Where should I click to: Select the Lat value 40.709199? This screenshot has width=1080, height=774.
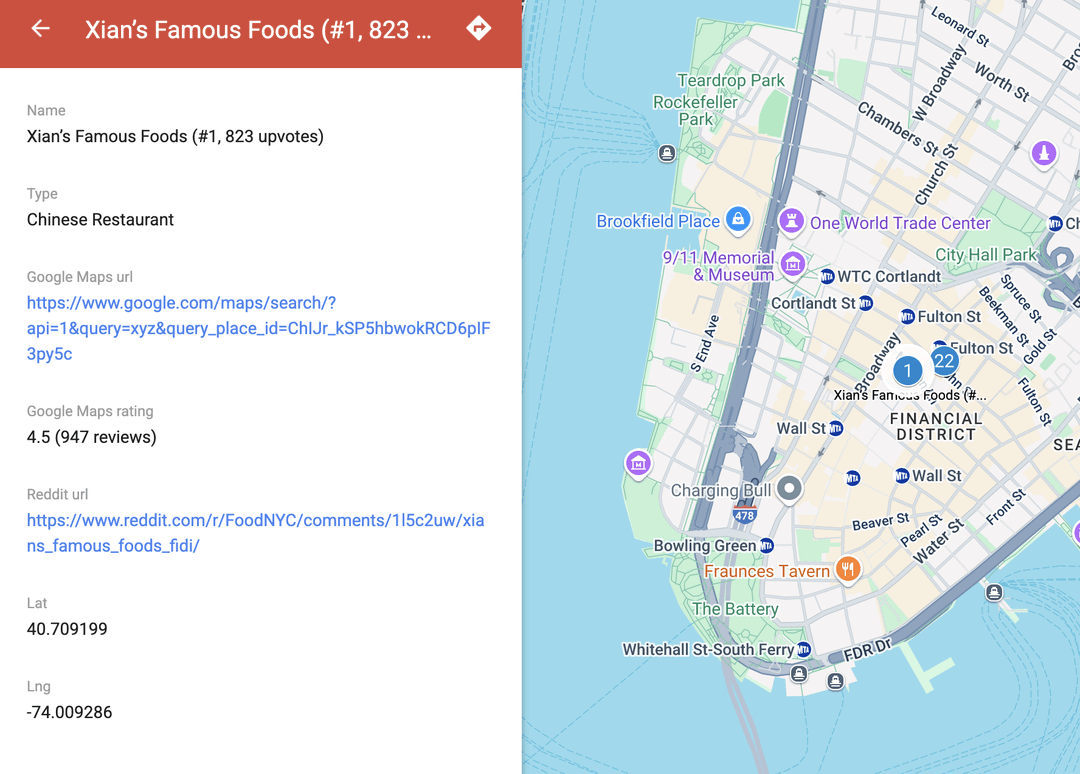(67, 629)
